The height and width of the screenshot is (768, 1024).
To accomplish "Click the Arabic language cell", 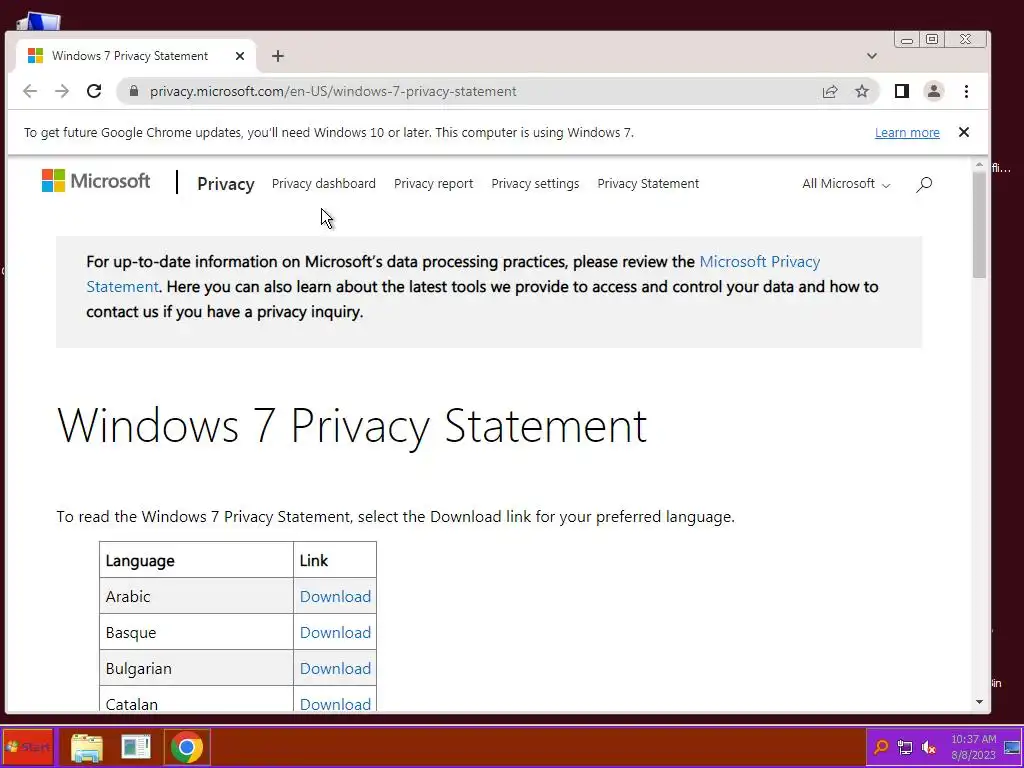I will coord(196,596).
